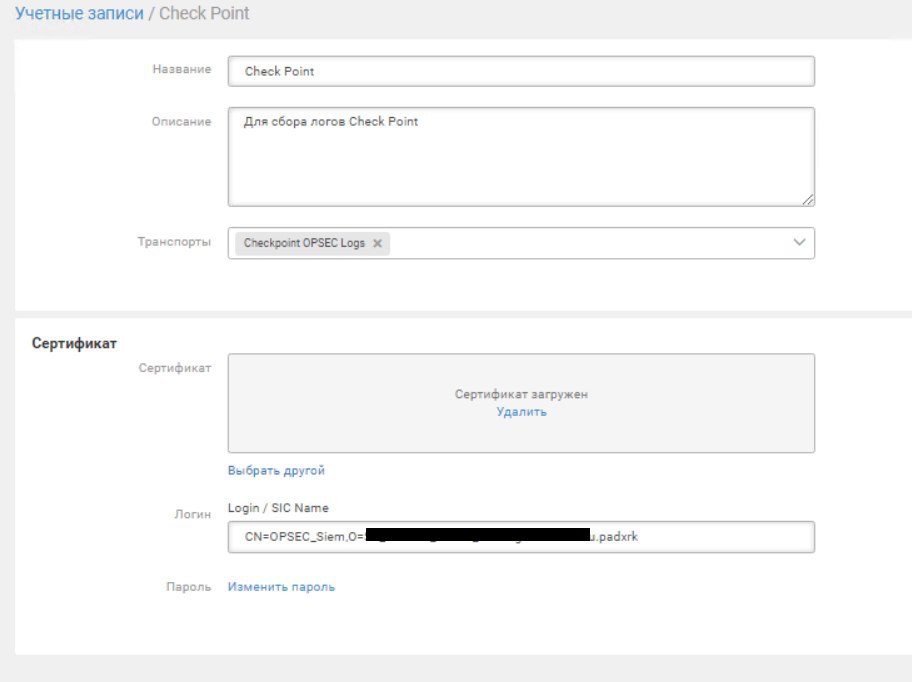Click Выбрать другой certificate link

click(x=276, y=470)
